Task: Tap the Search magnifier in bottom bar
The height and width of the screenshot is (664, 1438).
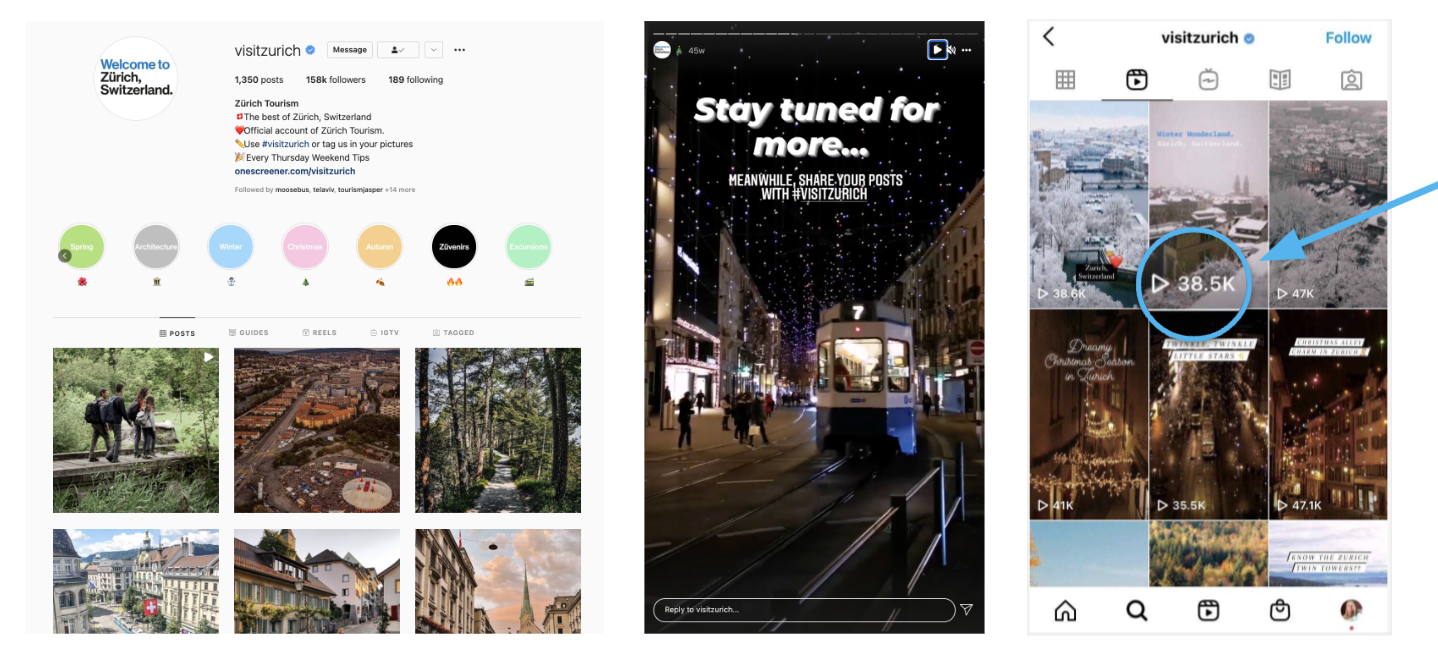Action: click(1137, 610)
